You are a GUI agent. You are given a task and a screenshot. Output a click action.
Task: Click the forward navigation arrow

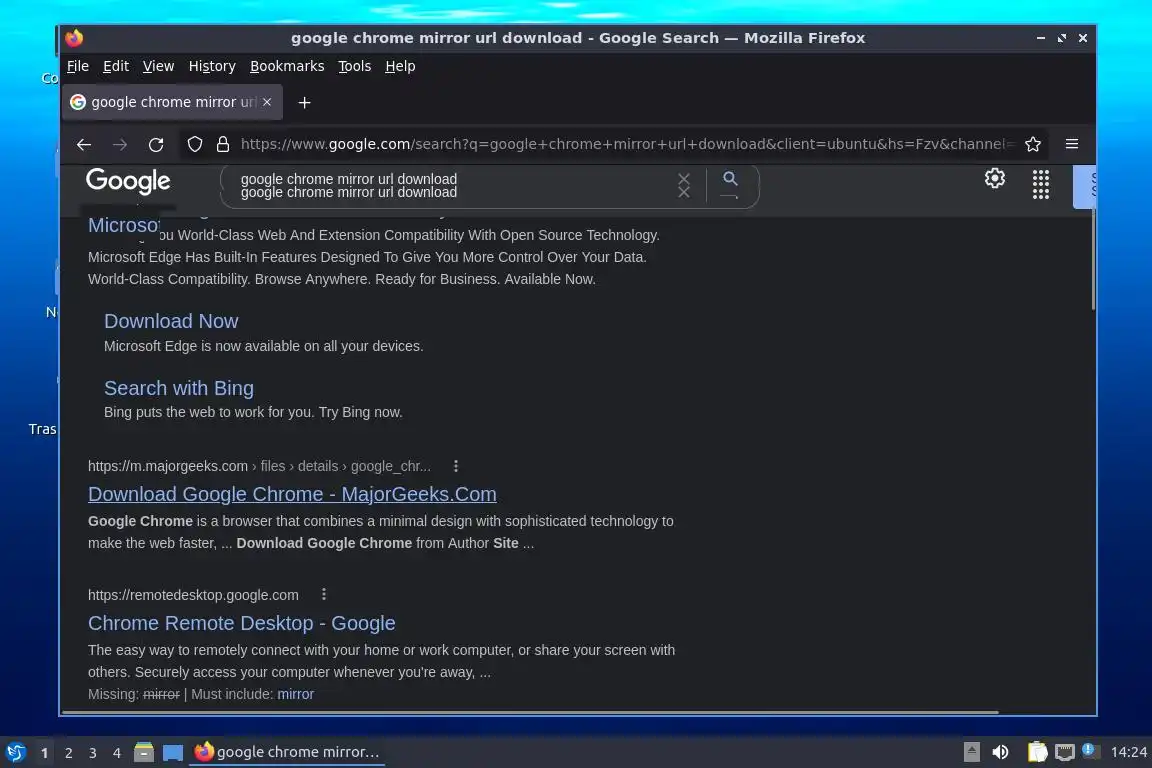[x=120, y=145]
